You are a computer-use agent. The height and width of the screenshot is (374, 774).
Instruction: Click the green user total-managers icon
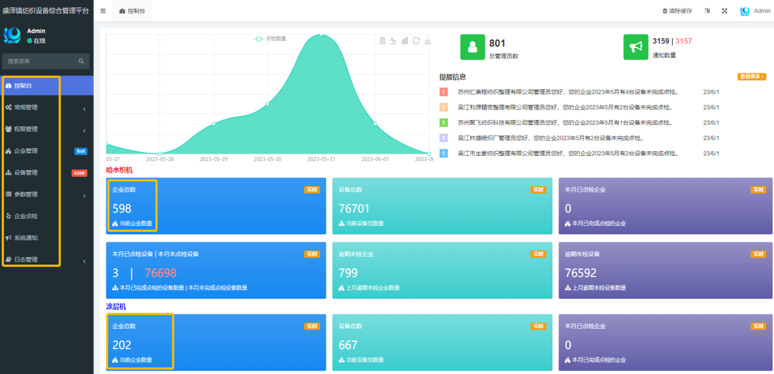(472, 47)
